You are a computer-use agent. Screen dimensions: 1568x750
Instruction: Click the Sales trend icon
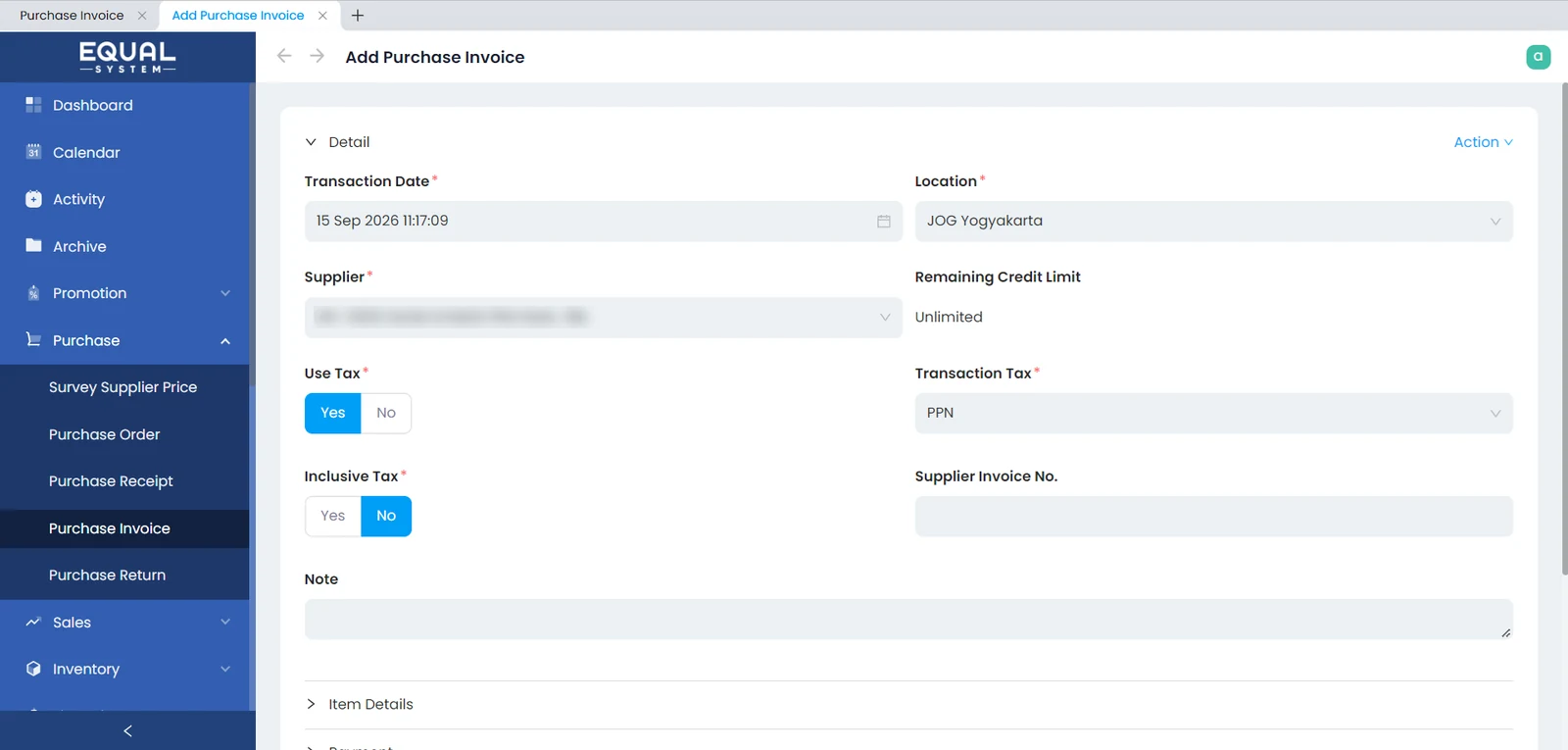(x=33, y=622)
